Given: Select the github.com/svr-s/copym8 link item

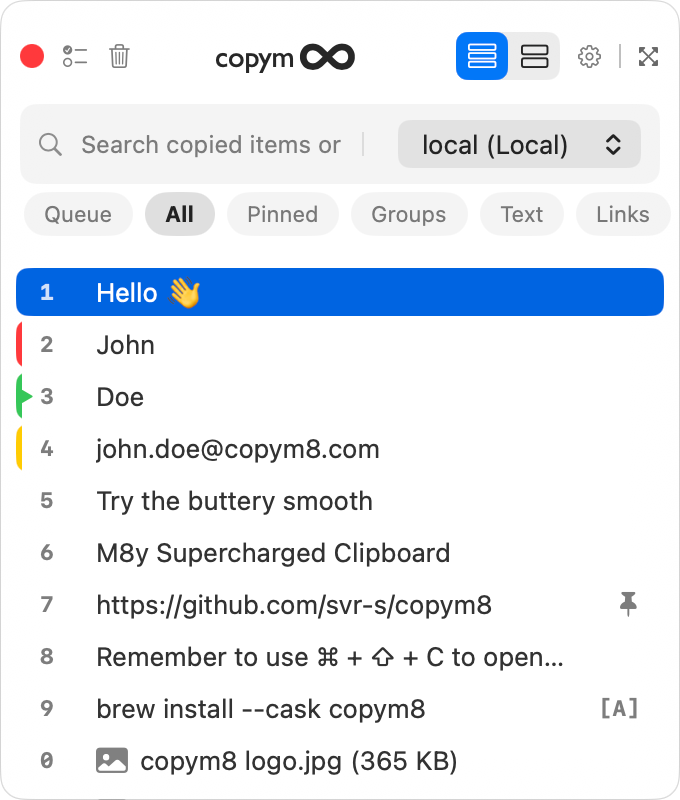Looking at the screenshot, I should point(340,605).
